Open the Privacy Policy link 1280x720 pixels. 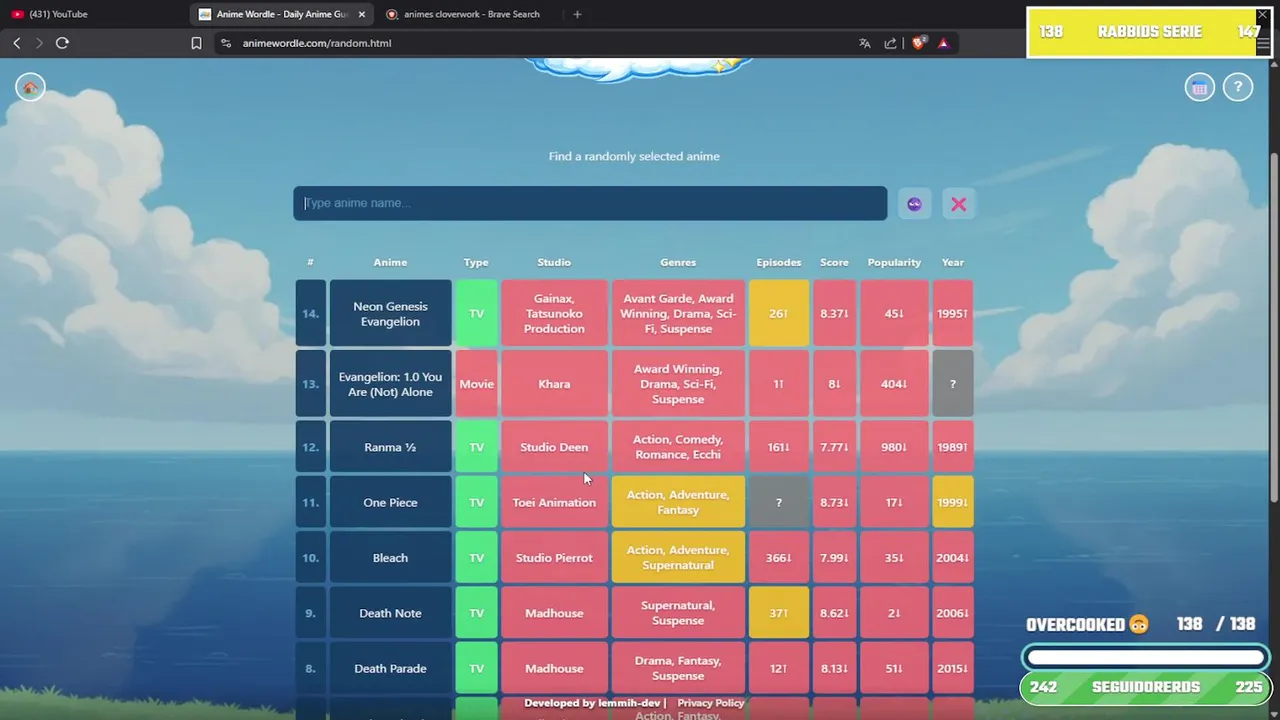[710, 703]
